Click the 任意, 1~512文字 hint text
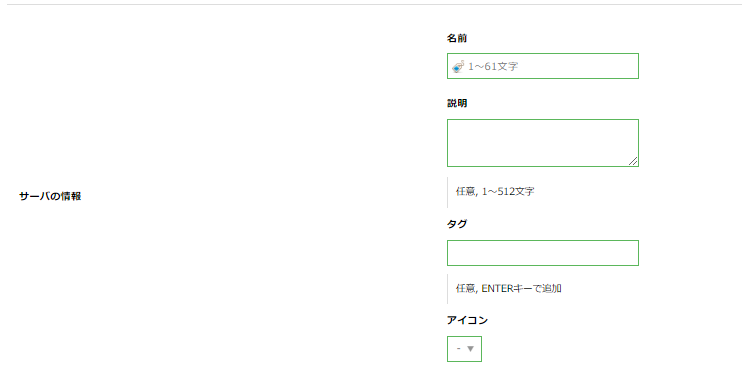Screen dimensions: 742x375 point(495,192)
